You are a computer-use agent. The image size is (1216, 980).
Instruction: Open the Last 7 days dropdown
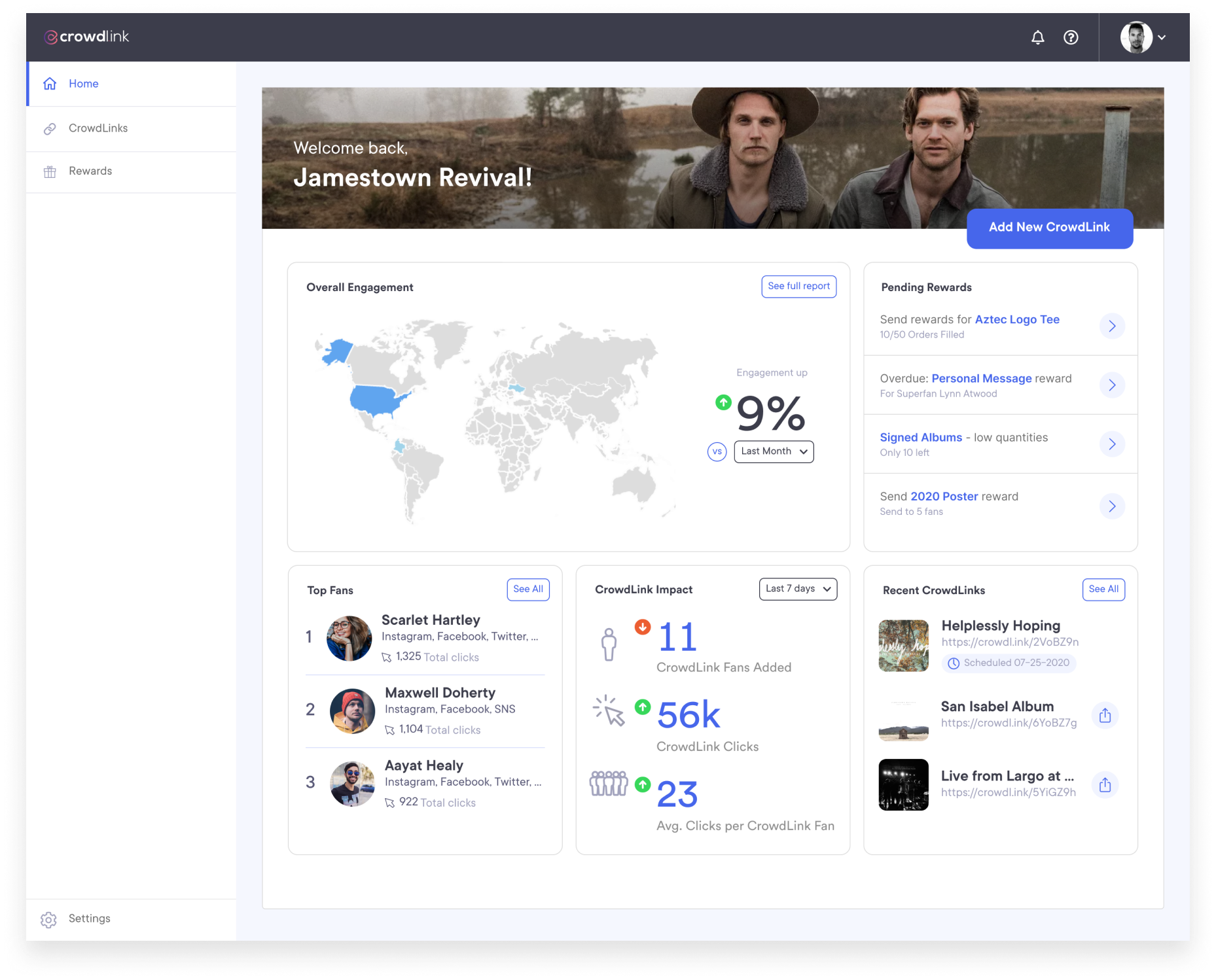tap(798, 589)
